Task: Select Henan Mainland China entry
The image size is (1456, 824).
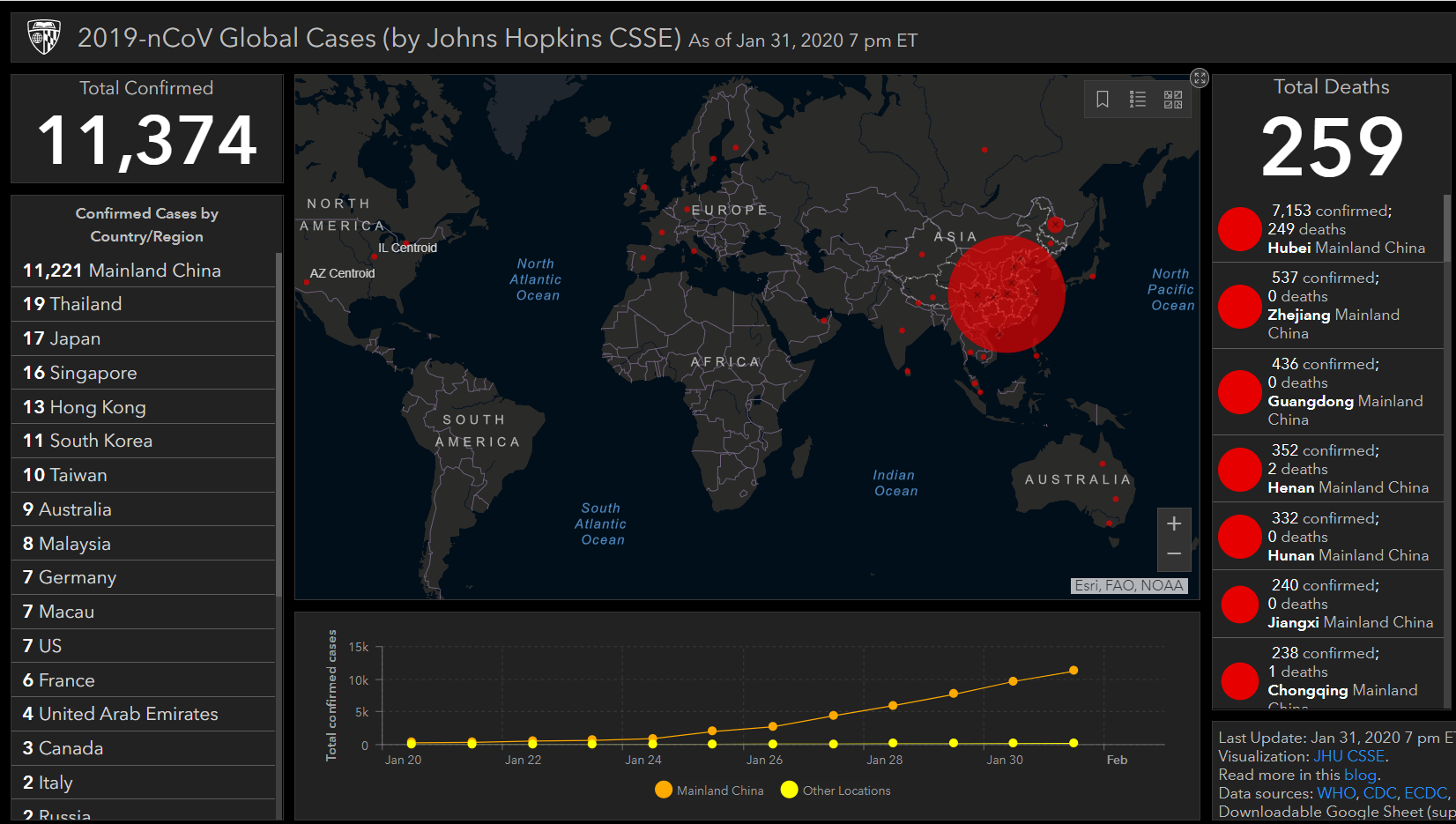Action: [x=1327, y=469]
